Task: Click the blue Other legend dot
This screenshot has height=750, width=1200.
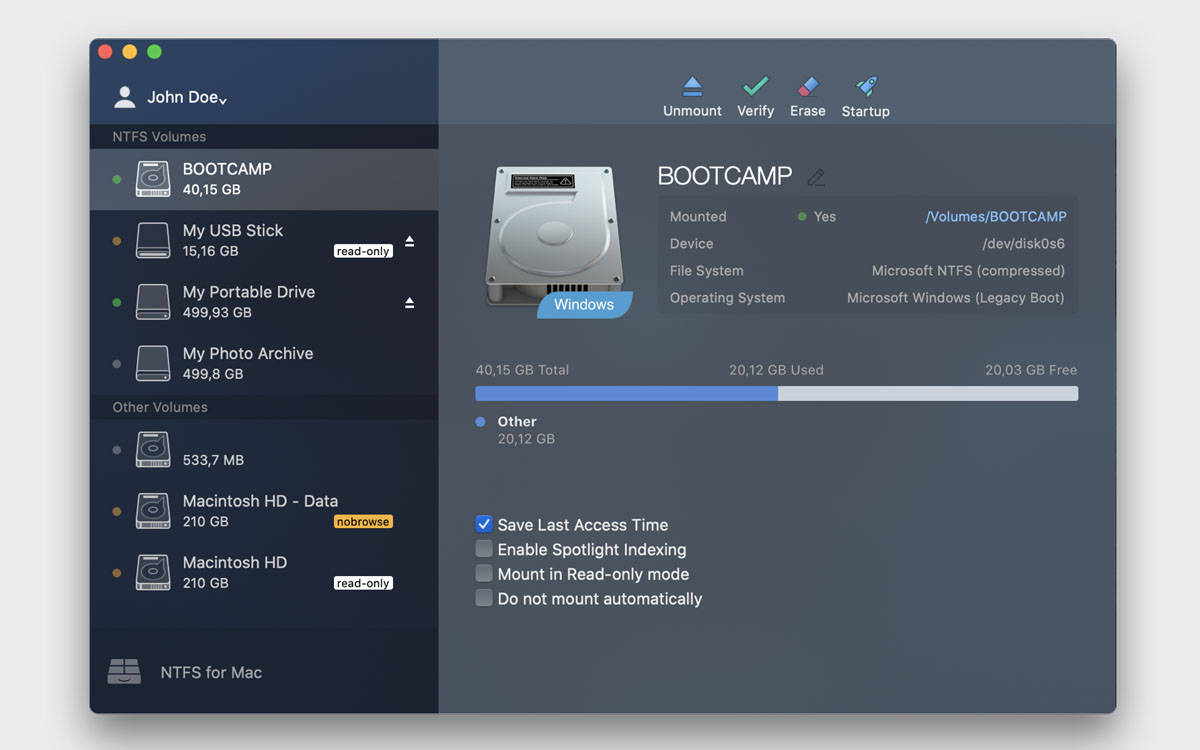Action: [481, 422]
